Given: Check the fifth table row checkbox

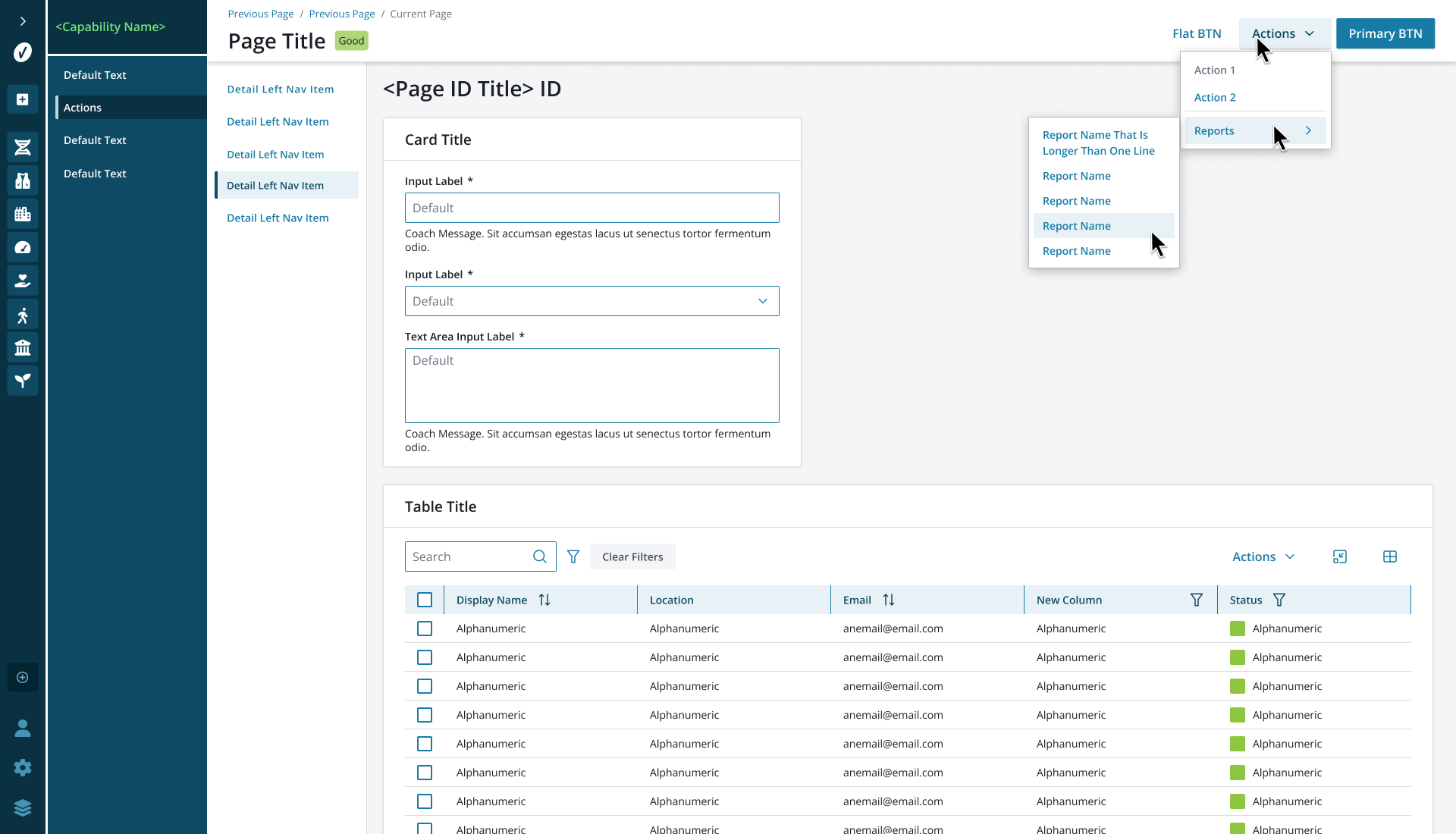Looking at the screenshot, I should pos(425,744).
